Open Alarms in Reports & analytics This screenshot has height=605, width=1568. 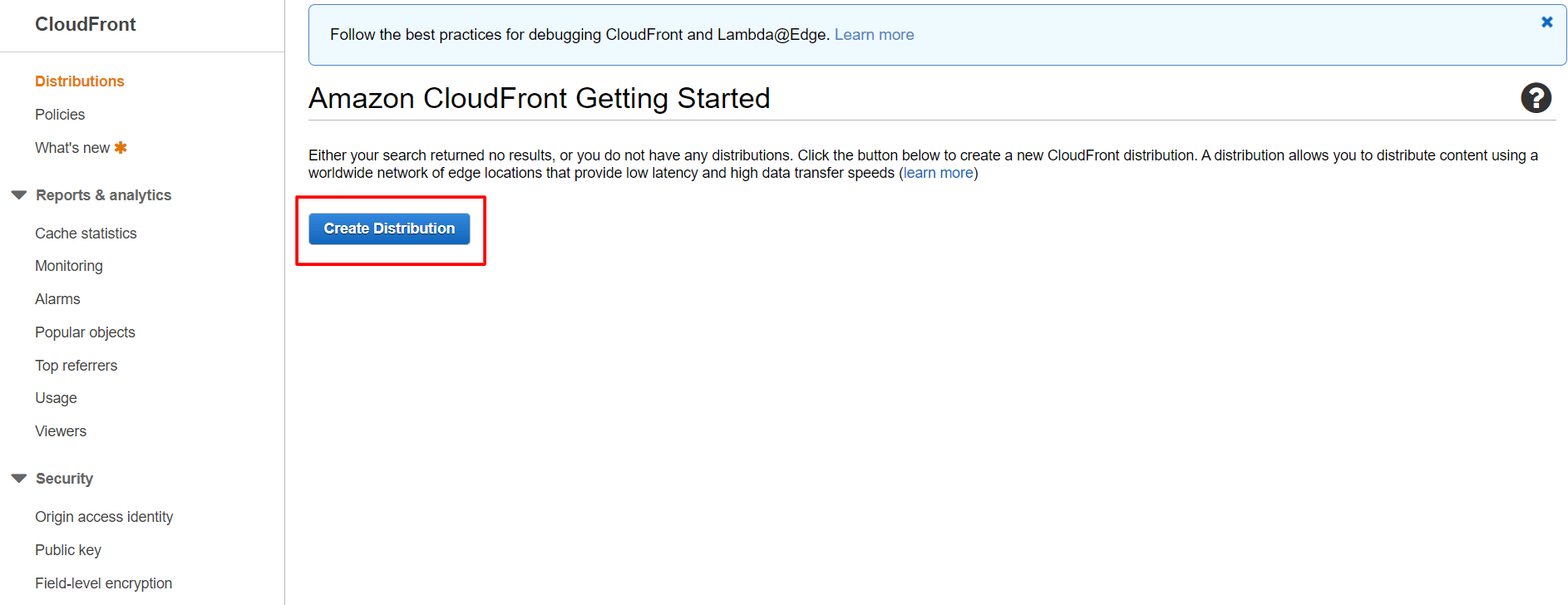point(57,299)
